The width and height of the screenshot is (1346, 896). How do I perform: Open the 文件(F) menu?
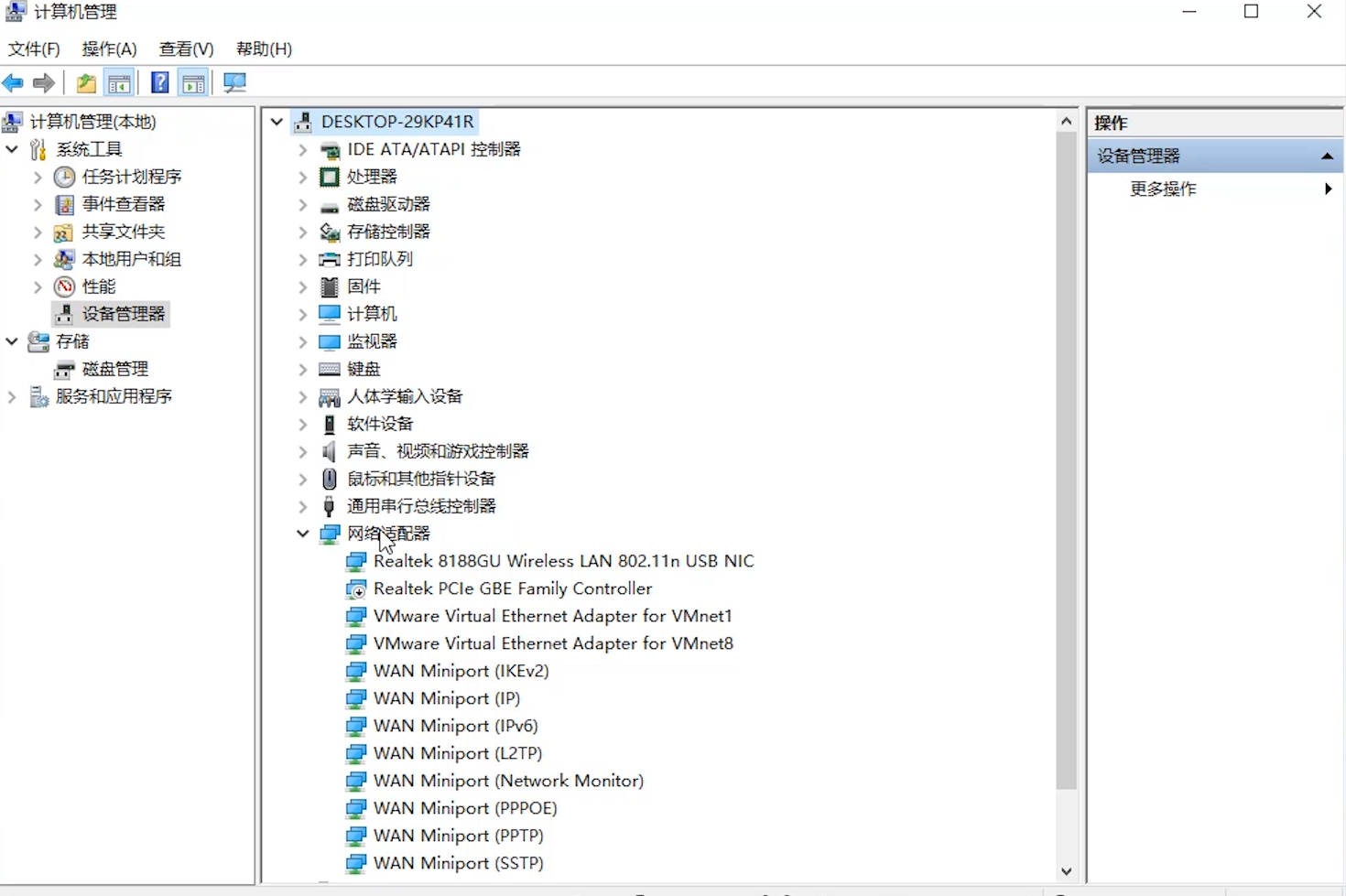click(34, 49)
